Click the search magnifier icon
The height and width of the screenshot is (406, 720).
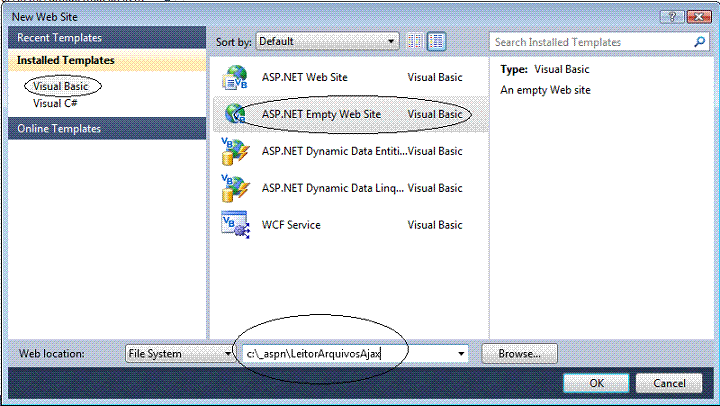coord(701,42)
